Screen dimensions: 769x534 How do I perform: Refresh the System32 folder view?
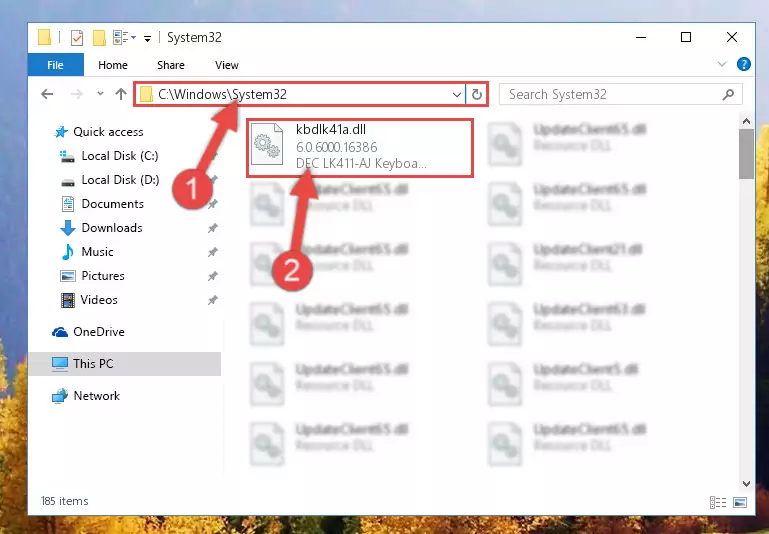pyautogui.click(x=477, y=94)
